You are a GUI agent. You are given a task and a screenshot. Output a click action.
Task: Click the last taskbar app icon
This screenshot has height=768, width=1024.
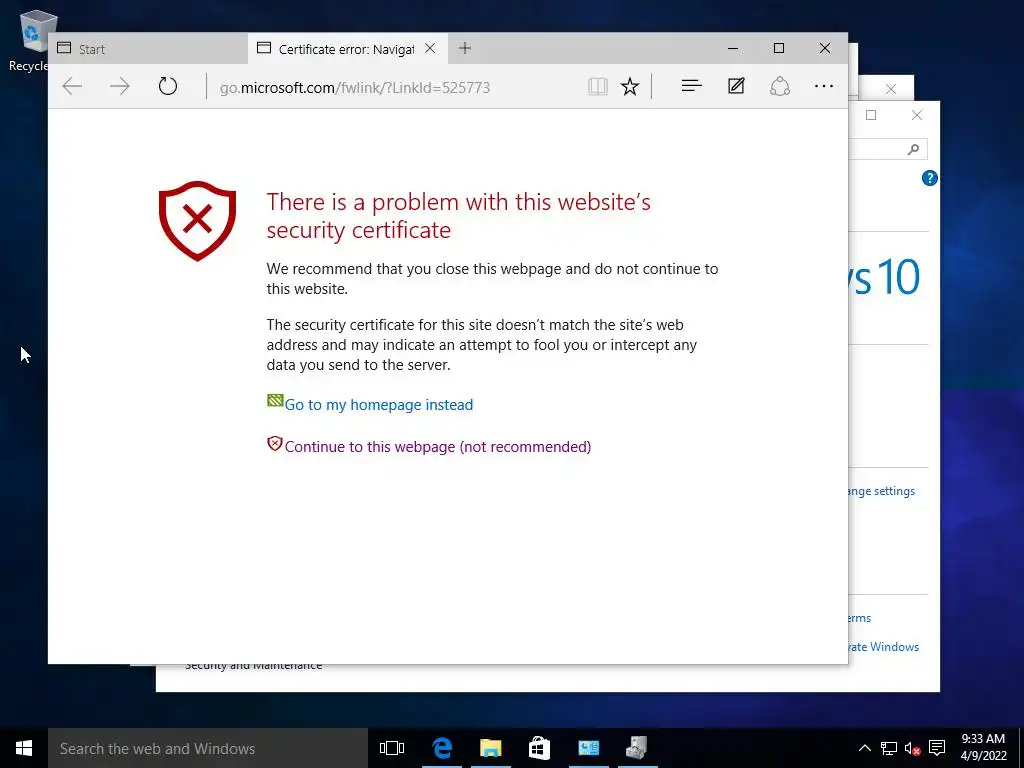click(637, 748)
